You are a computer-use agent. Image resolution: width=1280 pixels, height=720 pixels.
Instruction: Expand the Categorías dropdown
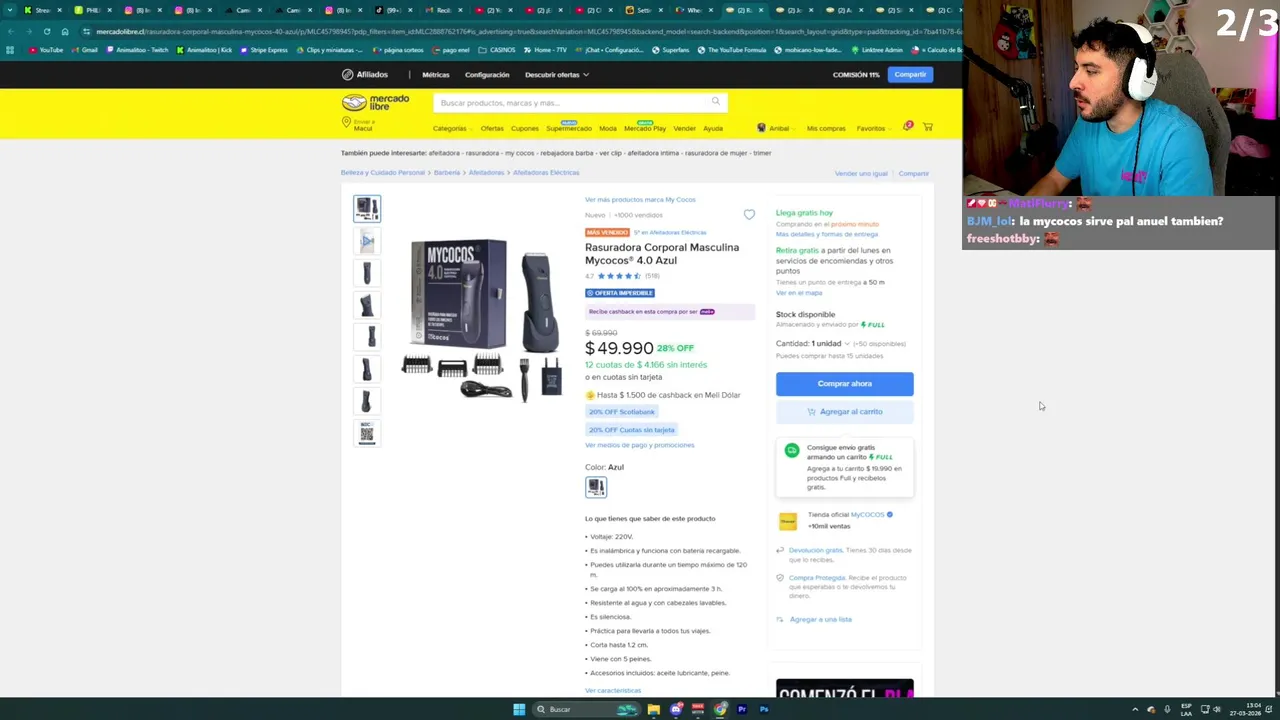[x=452, y=128]
